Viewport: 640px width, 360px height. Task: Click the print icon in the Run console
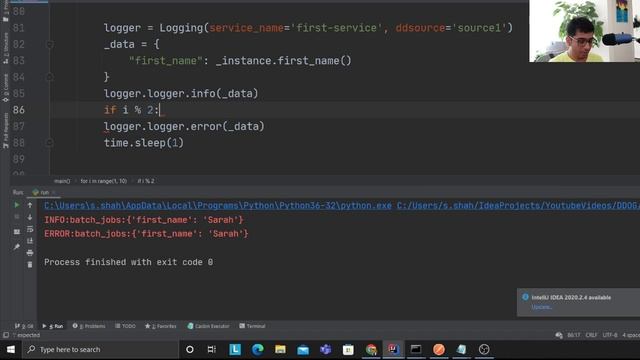(30, 253)
